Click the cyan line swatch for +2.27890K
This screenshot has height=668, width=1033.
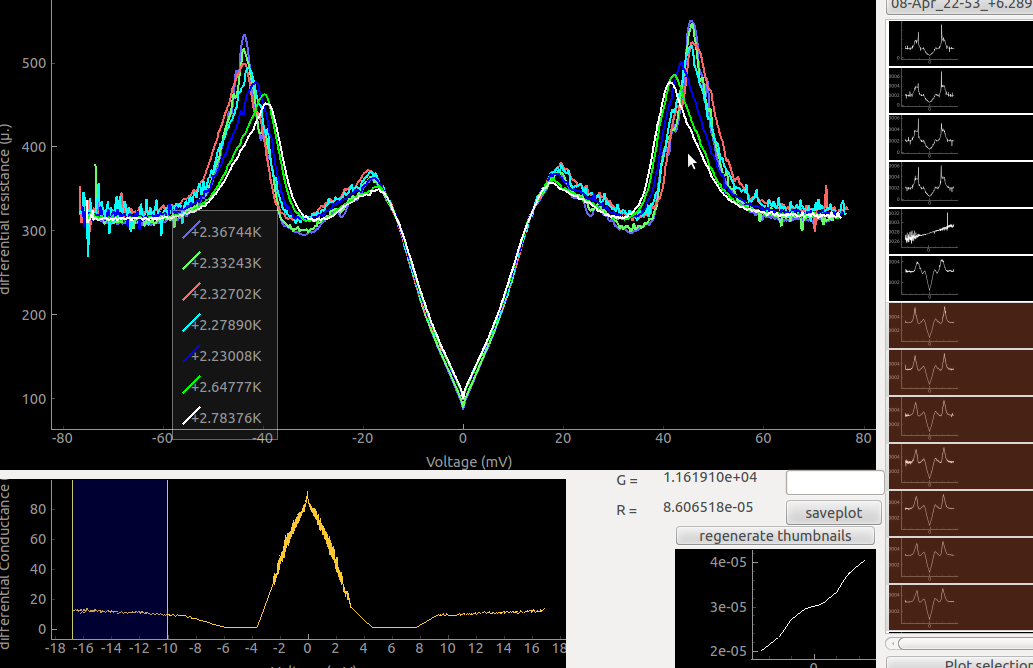(x=191, y=323)
